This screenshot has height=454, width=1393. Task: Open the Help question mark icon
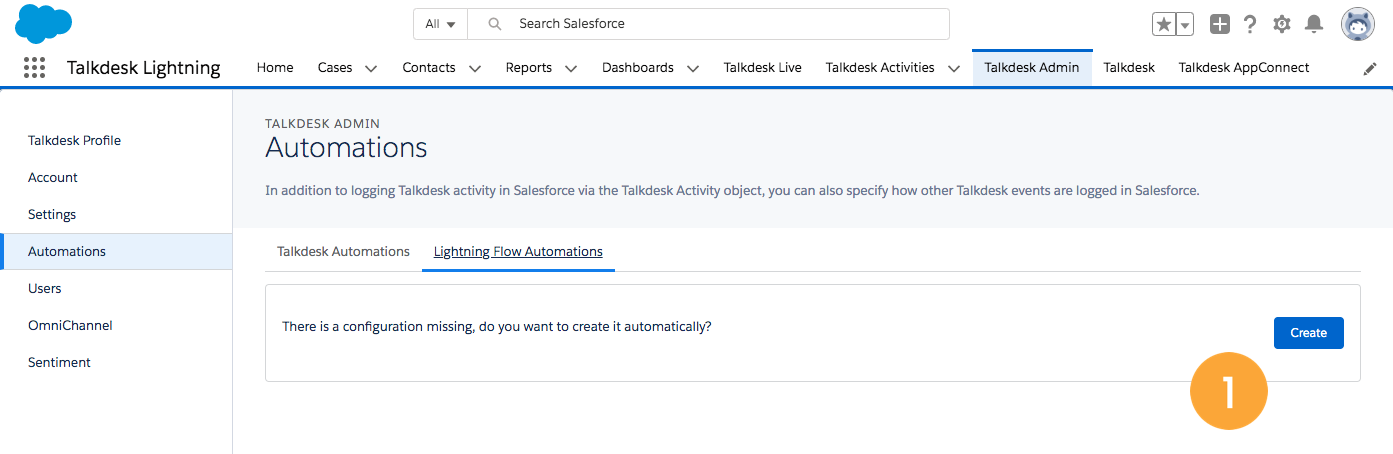1250,24
